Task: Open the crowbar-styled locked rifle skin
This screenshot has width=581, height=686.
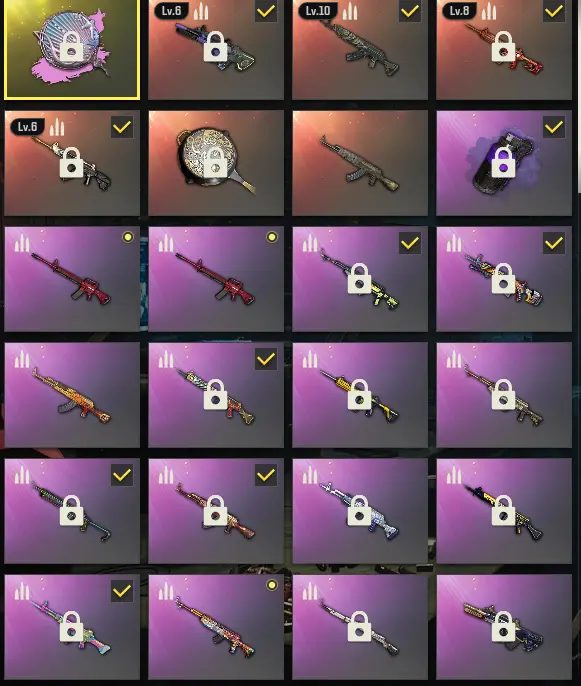Action: [x=72, y=511]
